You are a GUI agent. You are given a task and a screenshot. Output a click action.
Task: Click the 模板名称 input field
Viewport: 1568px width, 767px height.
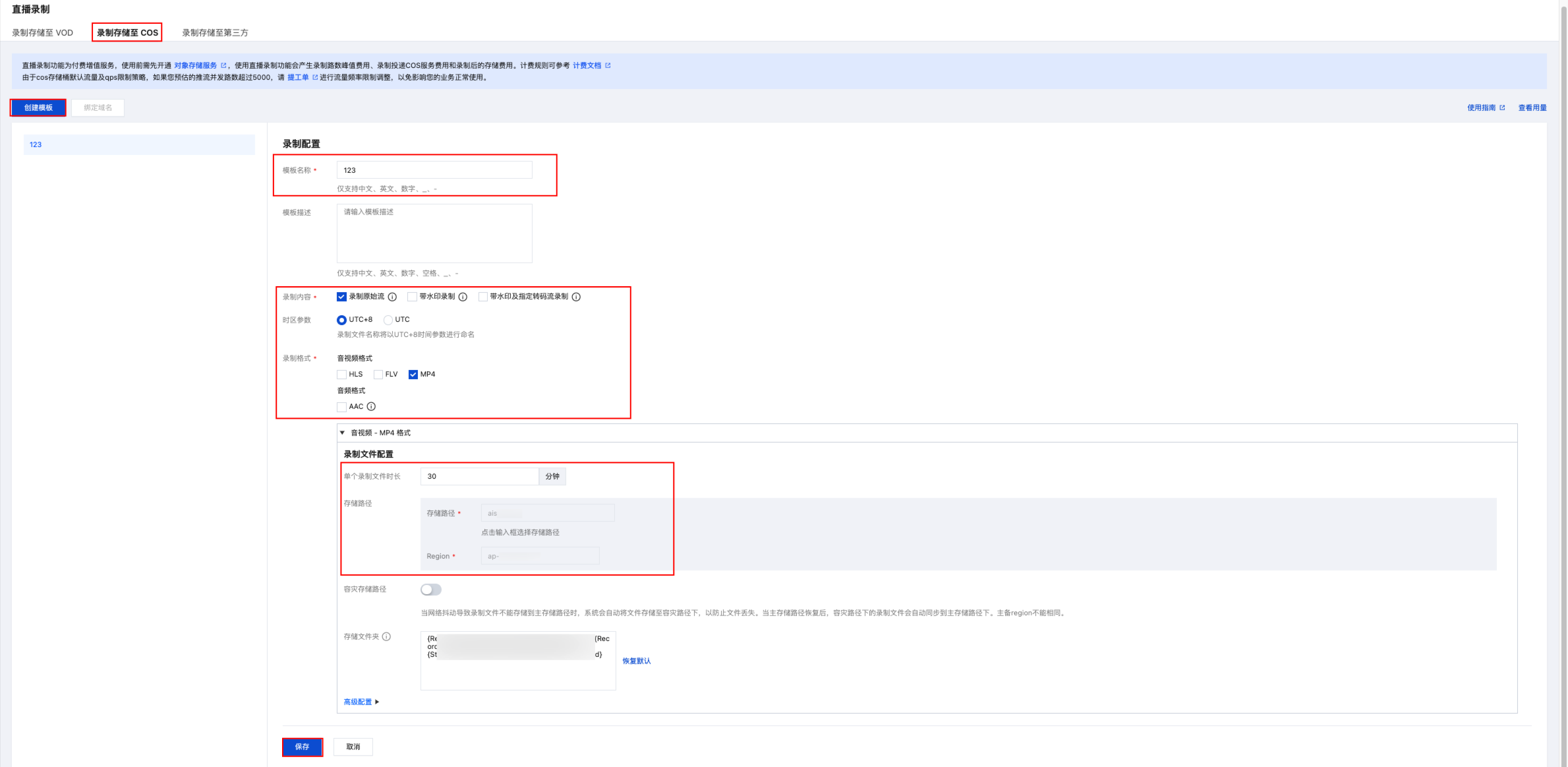click(434, 170)
